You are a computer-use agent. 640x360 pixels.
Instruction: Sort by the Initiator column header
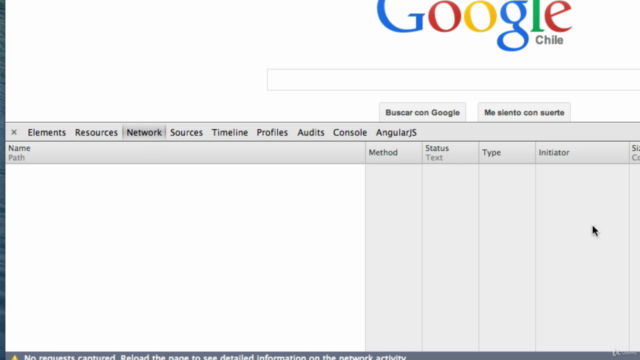tap(582, 153)
